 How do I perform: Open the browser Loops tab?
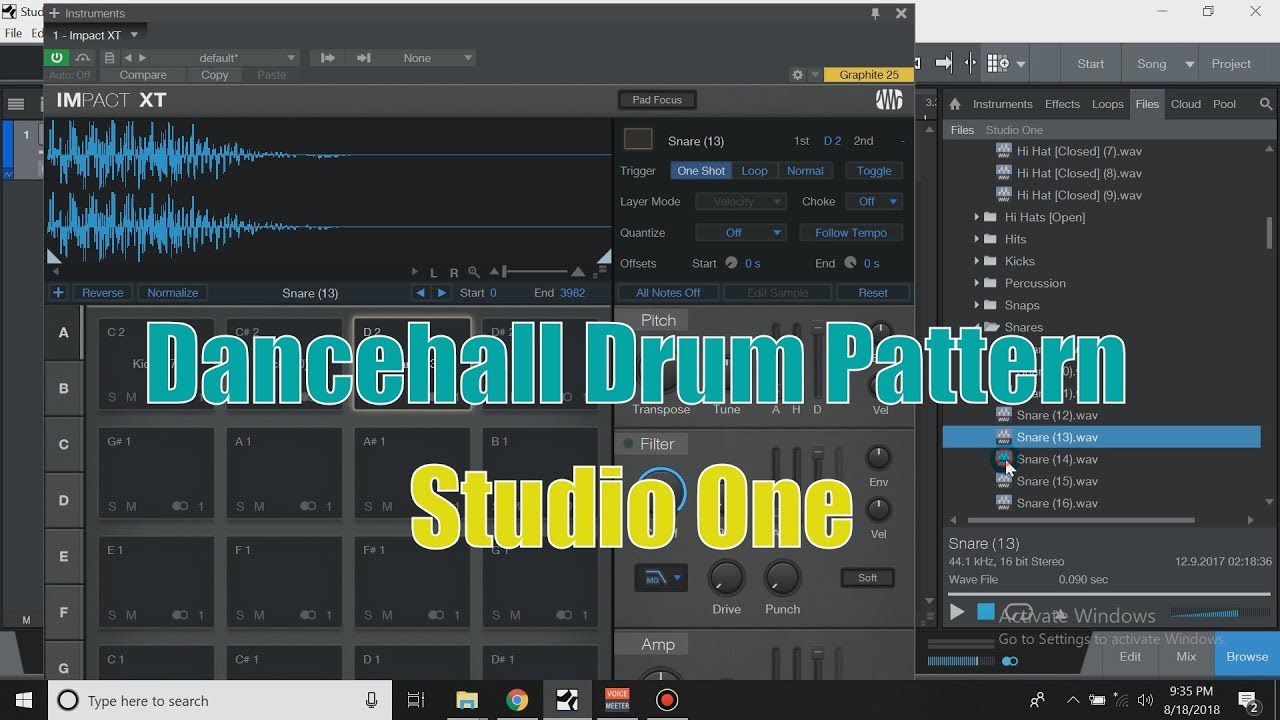1108,104
